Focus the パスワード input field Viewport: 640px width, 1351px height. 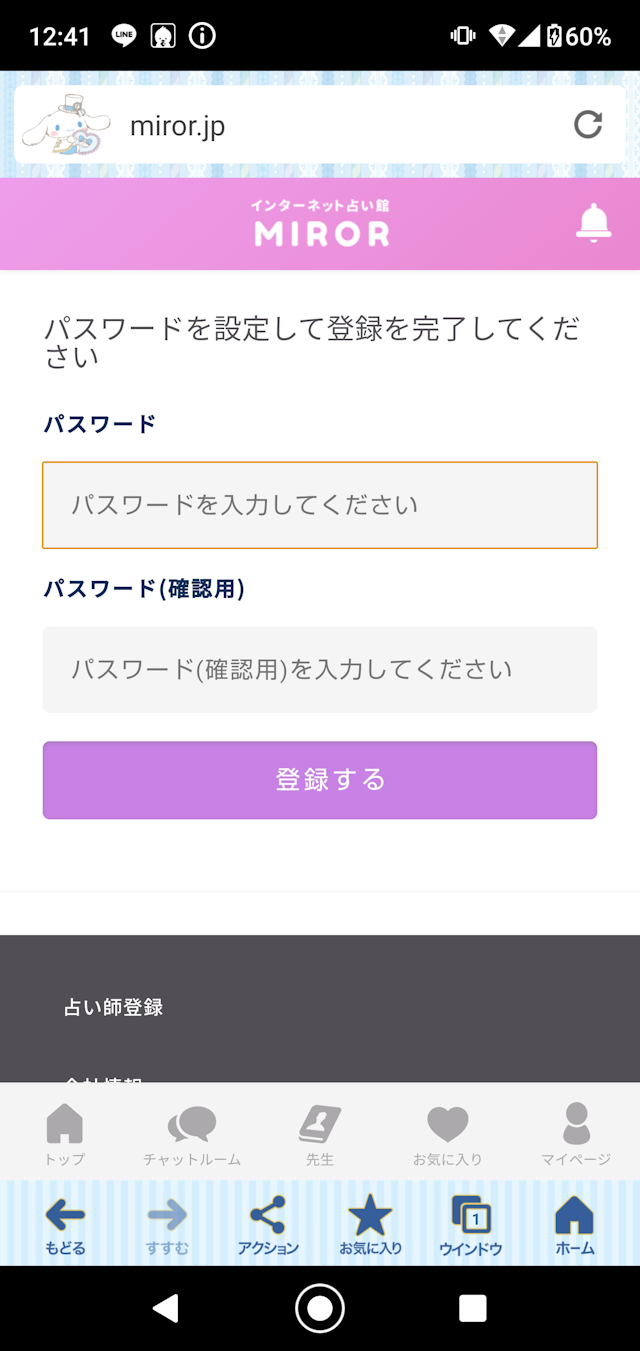(x=320, y=505)
